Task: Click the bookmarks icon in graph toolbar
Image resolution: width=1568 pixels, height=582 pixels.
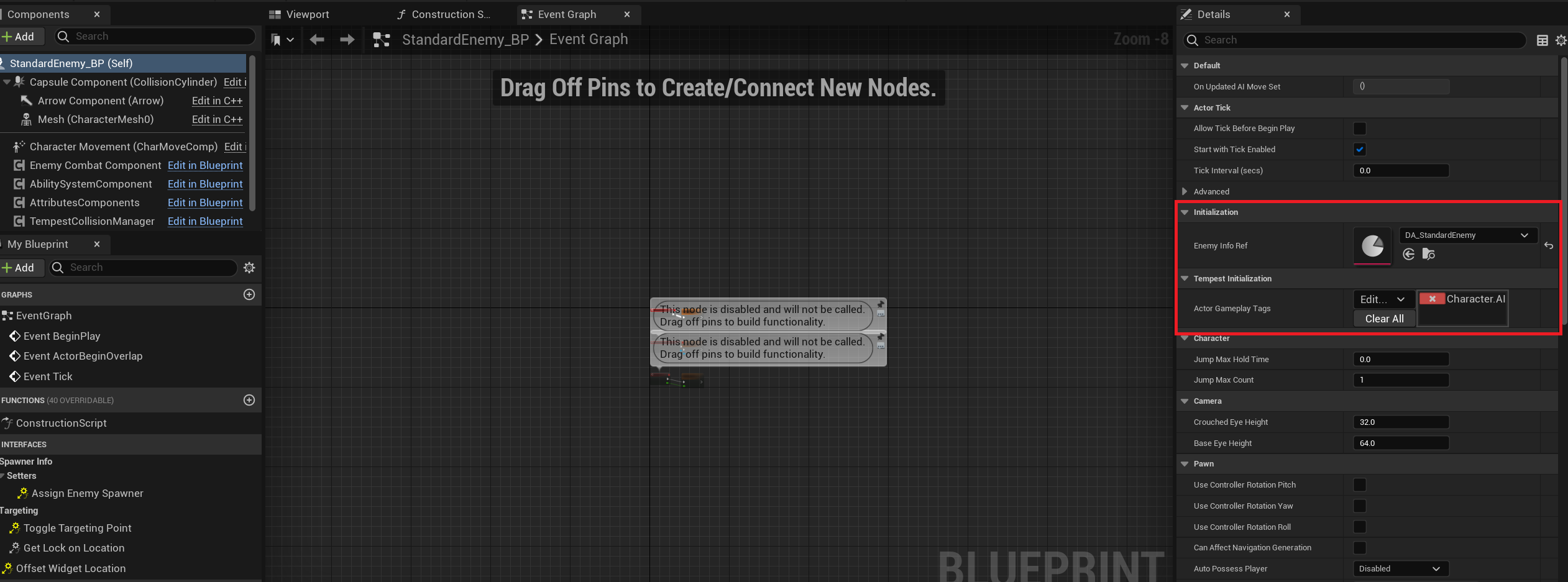Action: point(277,40)
